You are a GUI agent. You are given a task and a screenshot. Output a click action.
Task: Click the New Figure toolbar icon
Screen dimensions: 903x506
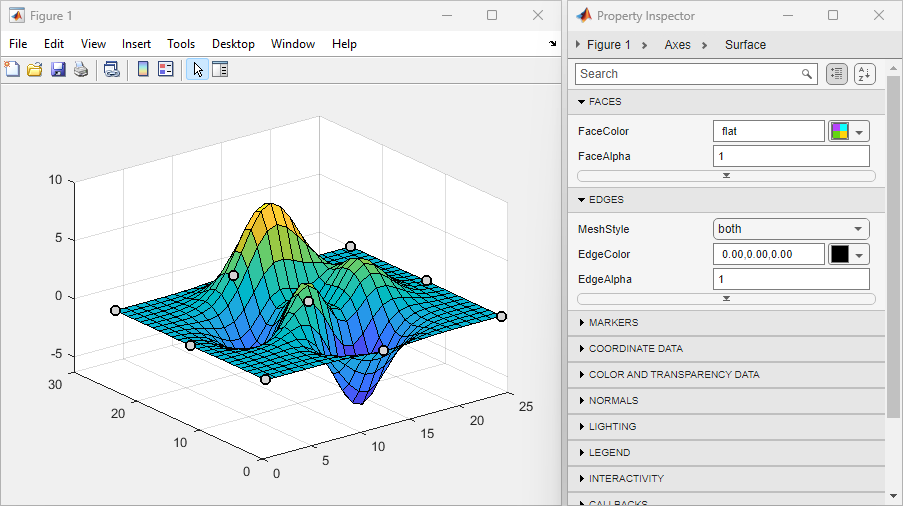[x=13, y=70]
